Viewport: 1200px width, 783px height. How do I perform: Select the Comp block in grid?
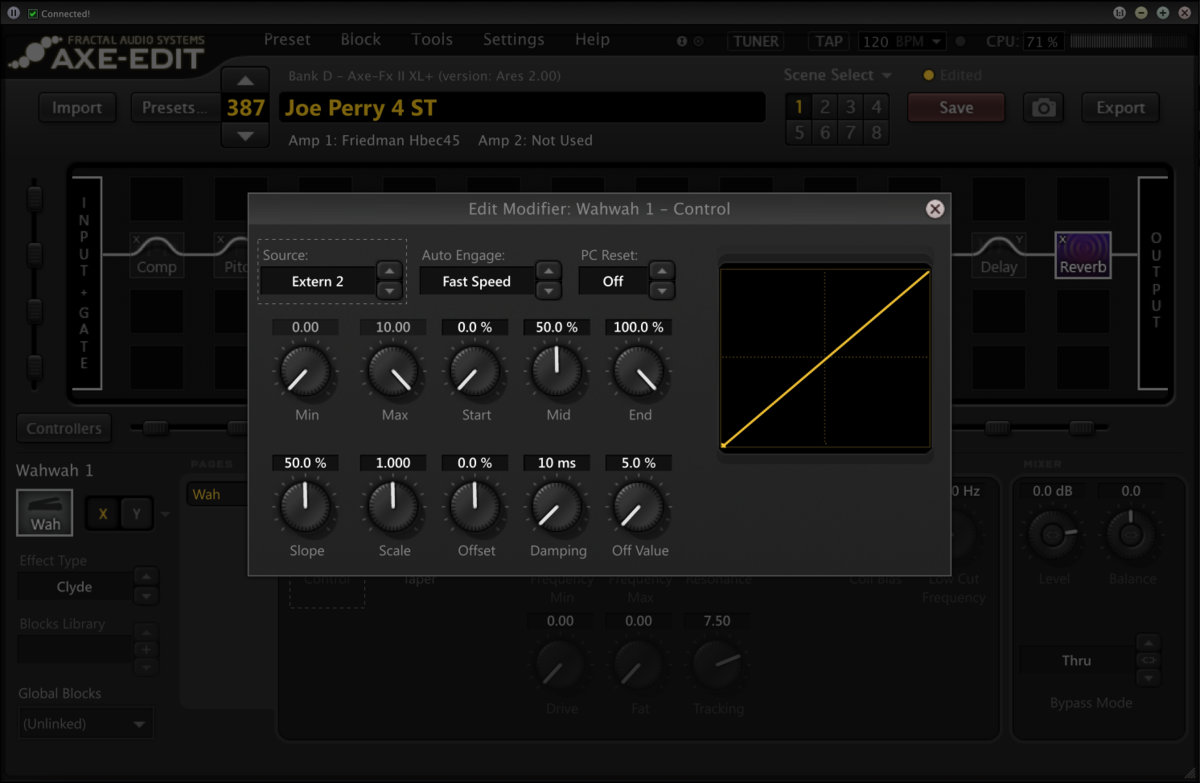tap(156, 255)
